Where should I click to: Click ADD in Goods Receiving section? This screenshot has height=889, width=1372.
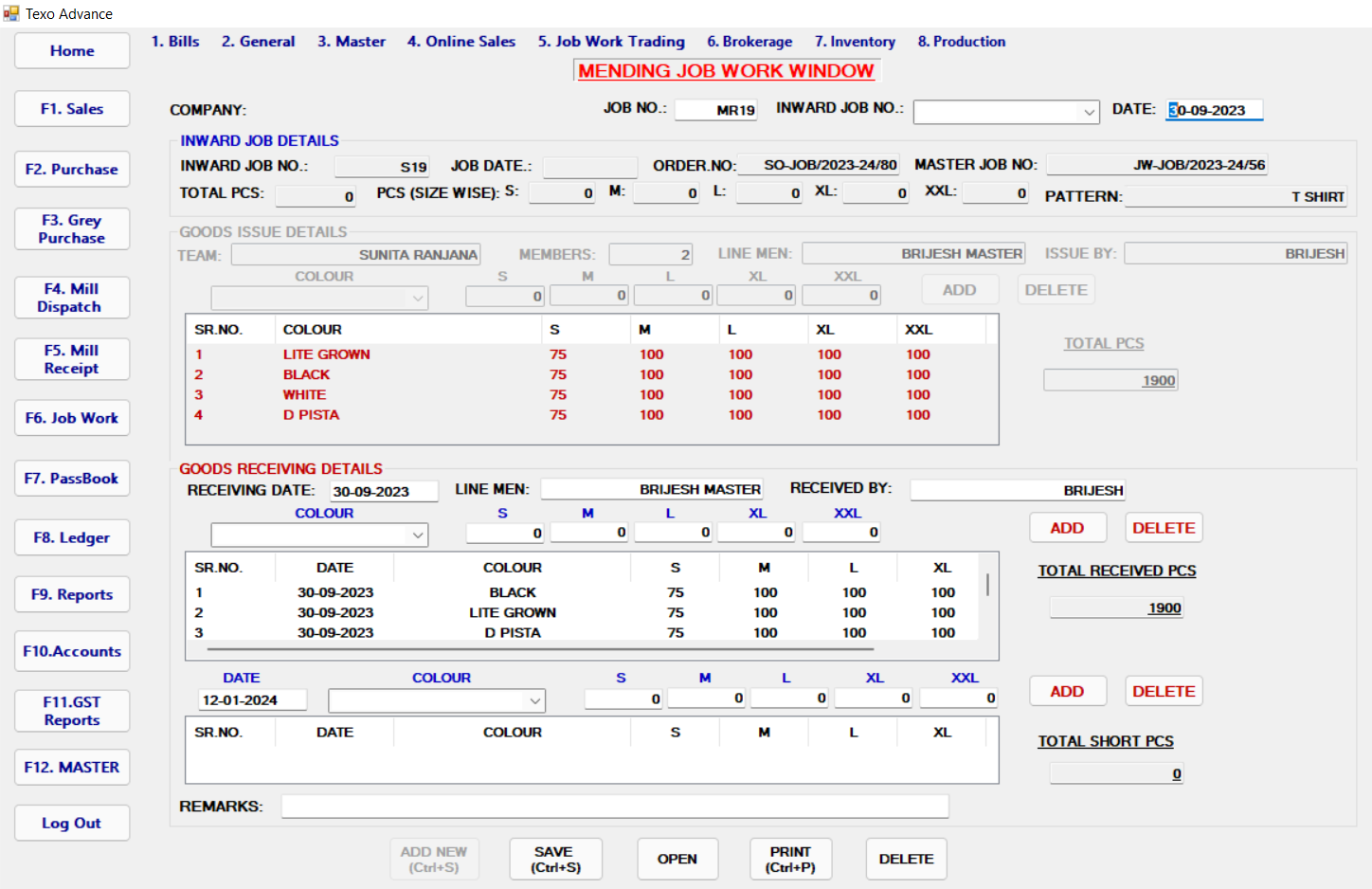[1068, 528]
